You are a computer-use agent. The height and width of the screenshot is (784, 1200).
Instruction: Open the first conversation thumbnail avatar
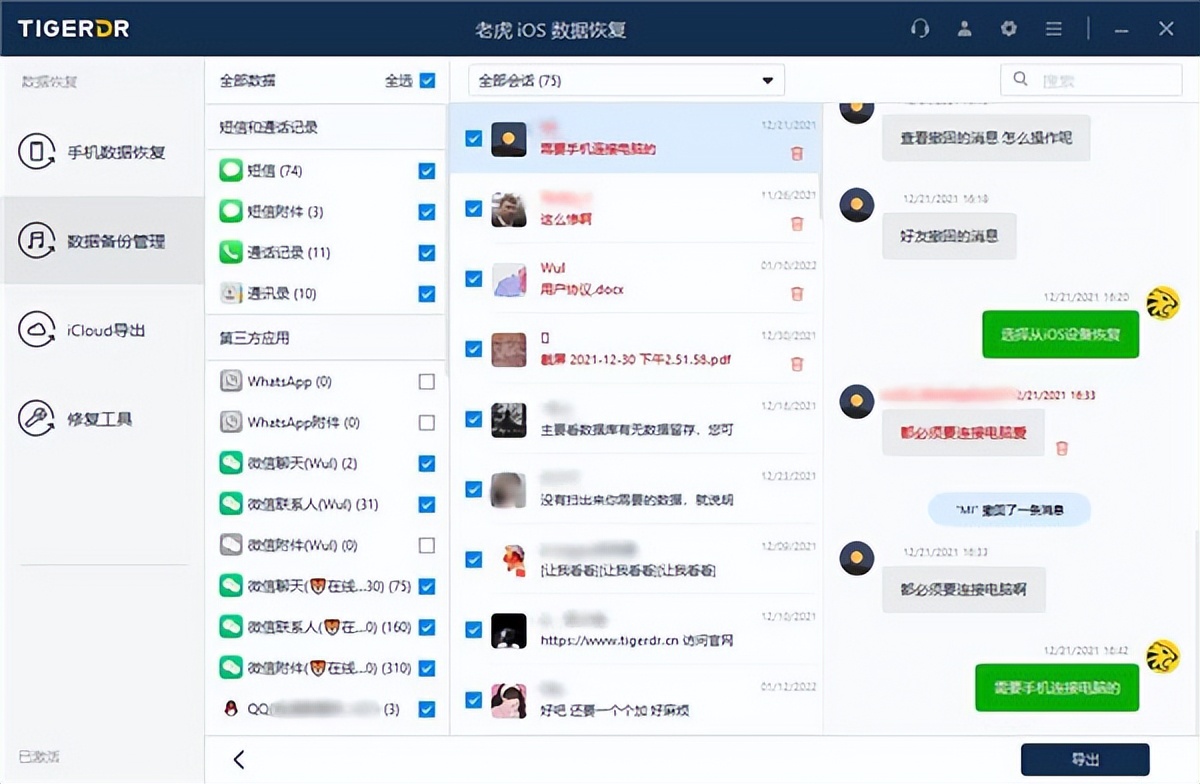(509, 139)
